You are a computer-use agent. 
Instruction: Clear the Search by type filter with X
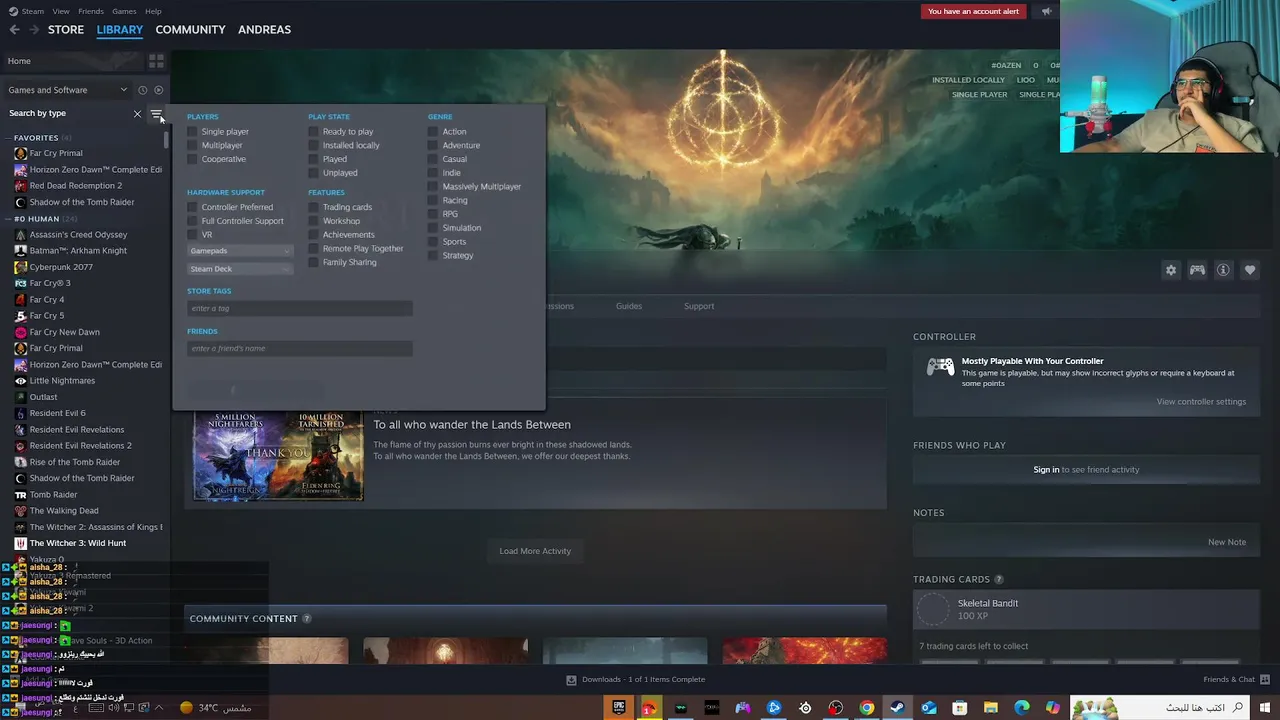click(137, 114)
